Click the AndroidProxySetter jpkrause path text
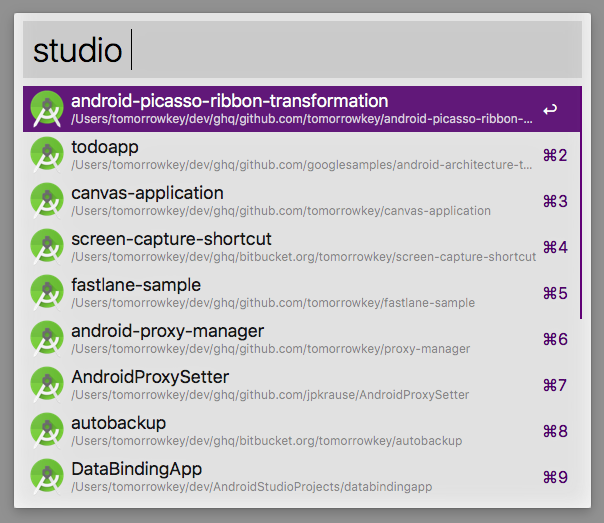604x523 pixels. coord(270,395)
